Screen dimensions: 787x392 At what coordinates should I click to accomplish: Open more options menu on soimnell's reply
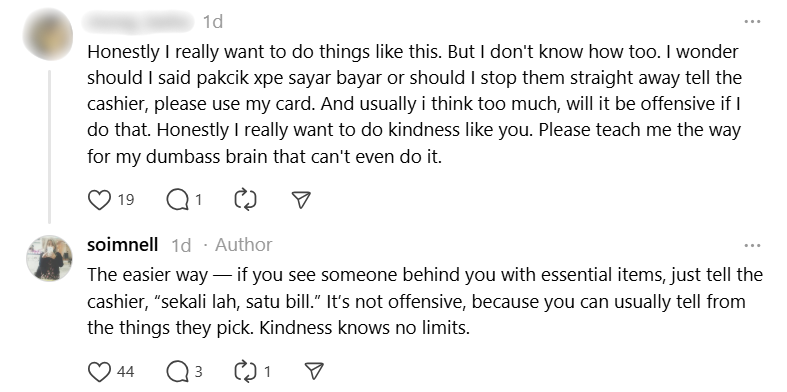(752, 245)
